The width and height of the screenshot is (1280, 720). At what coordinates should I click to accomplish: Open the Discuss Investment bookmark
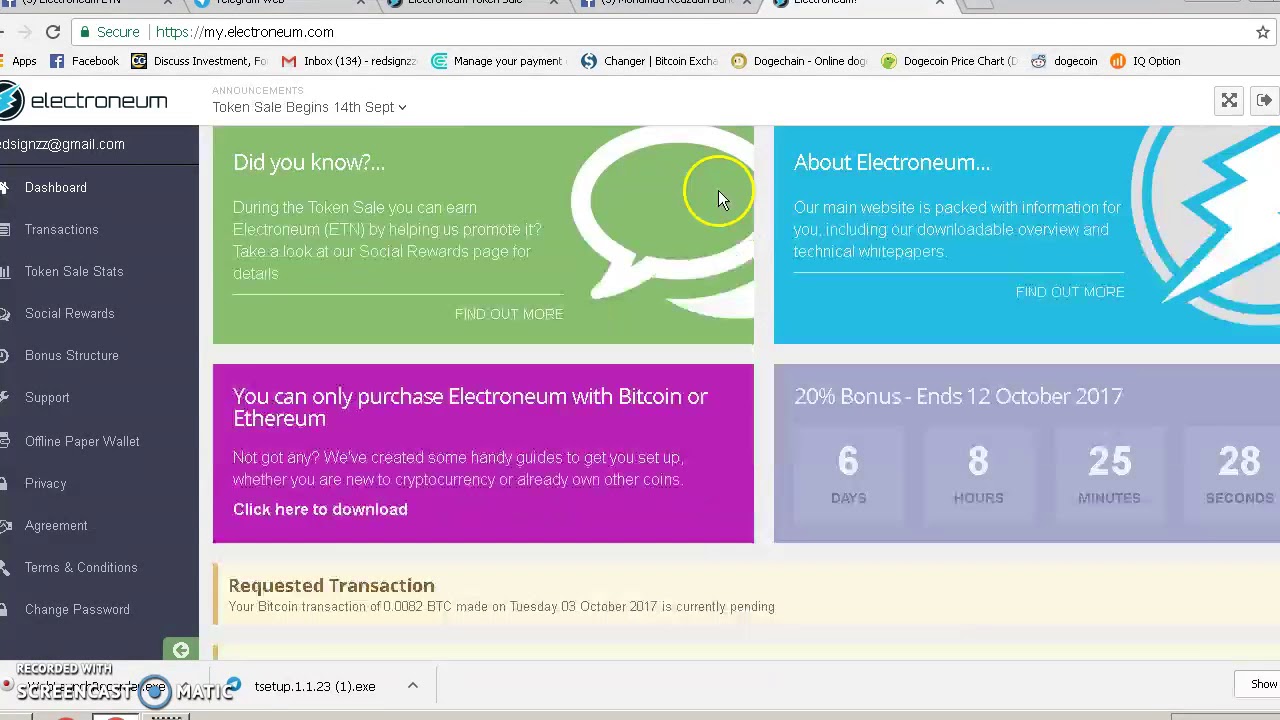coord(199,61)
